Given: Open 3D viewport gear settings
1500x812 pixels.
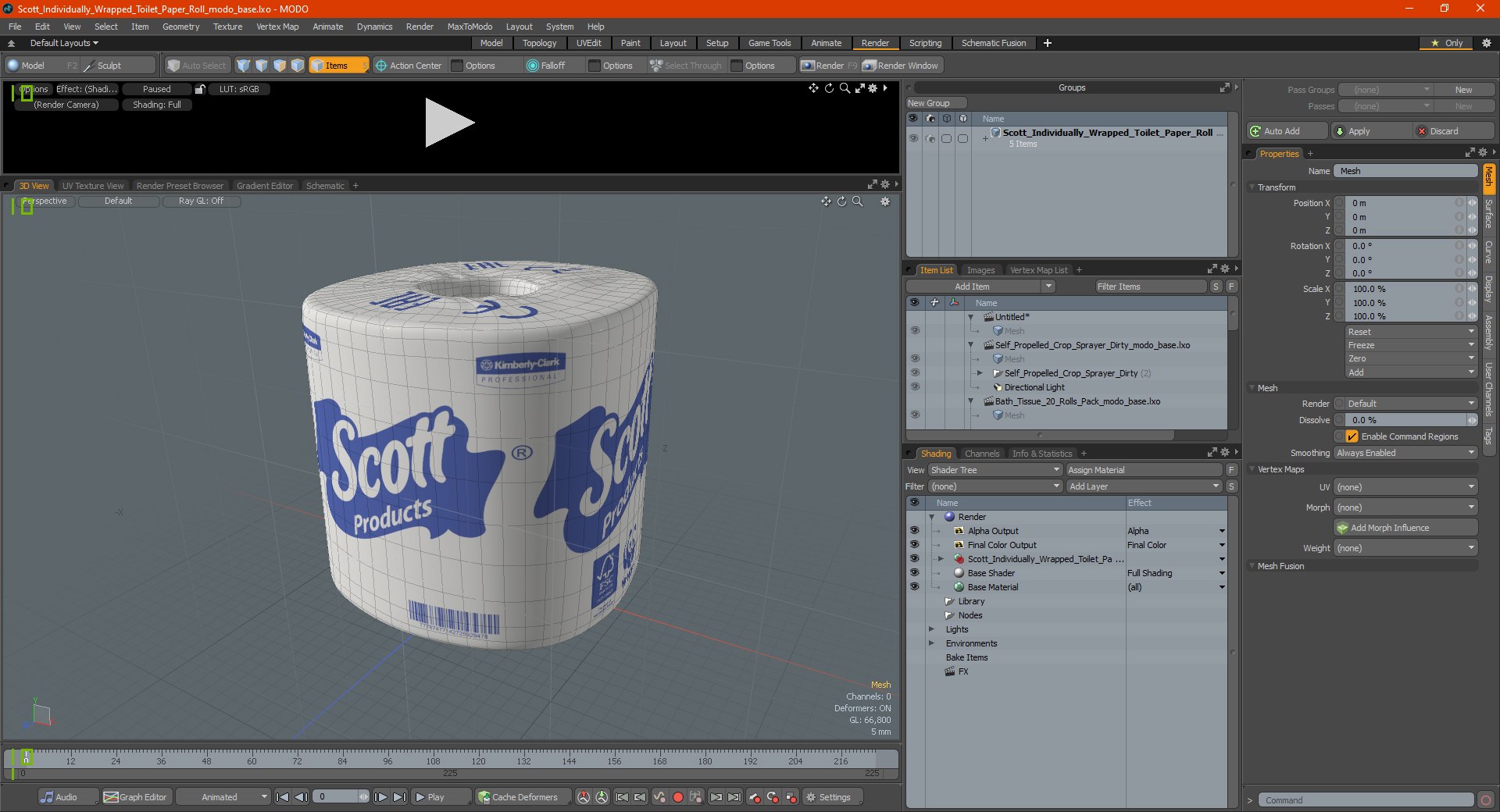Looking at the screenshot, I should [885, 201].
